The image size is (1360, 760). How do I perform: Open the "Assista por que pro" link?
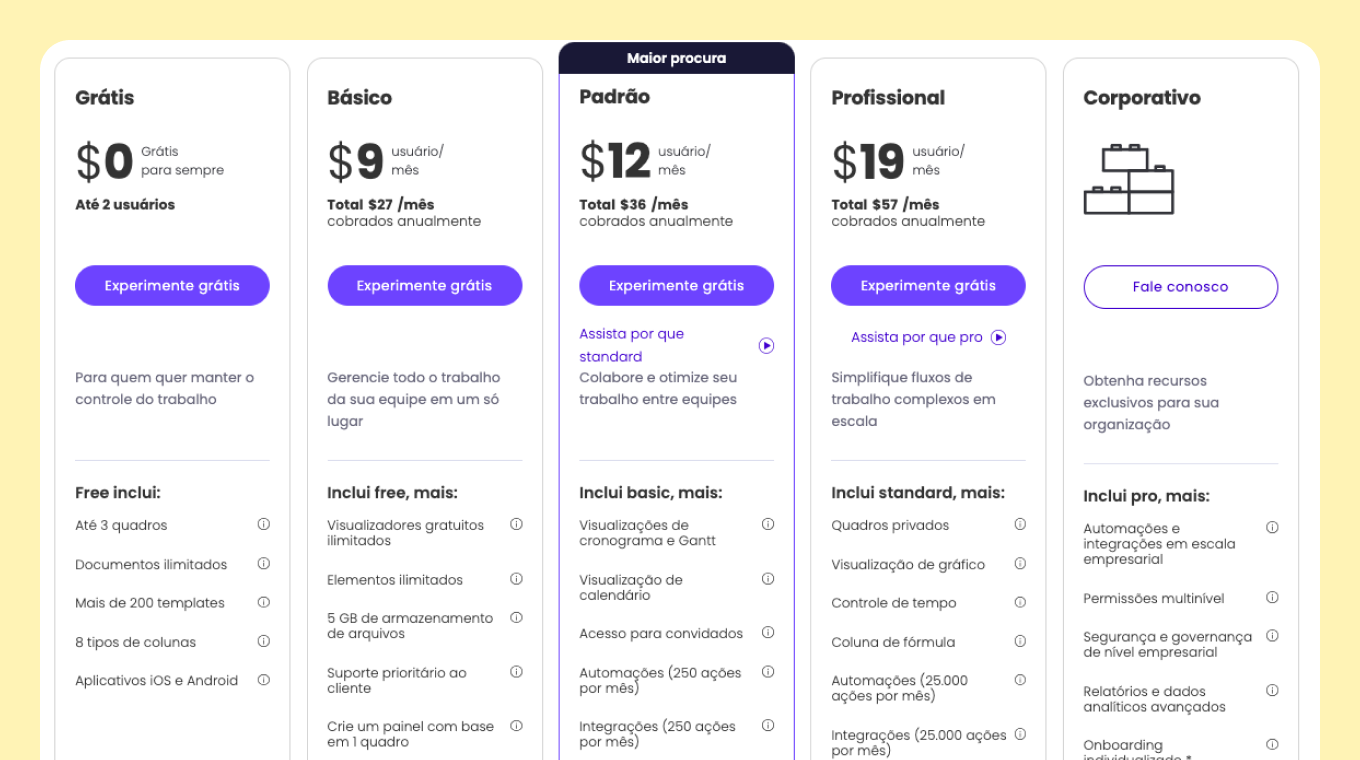click(917, 337)
